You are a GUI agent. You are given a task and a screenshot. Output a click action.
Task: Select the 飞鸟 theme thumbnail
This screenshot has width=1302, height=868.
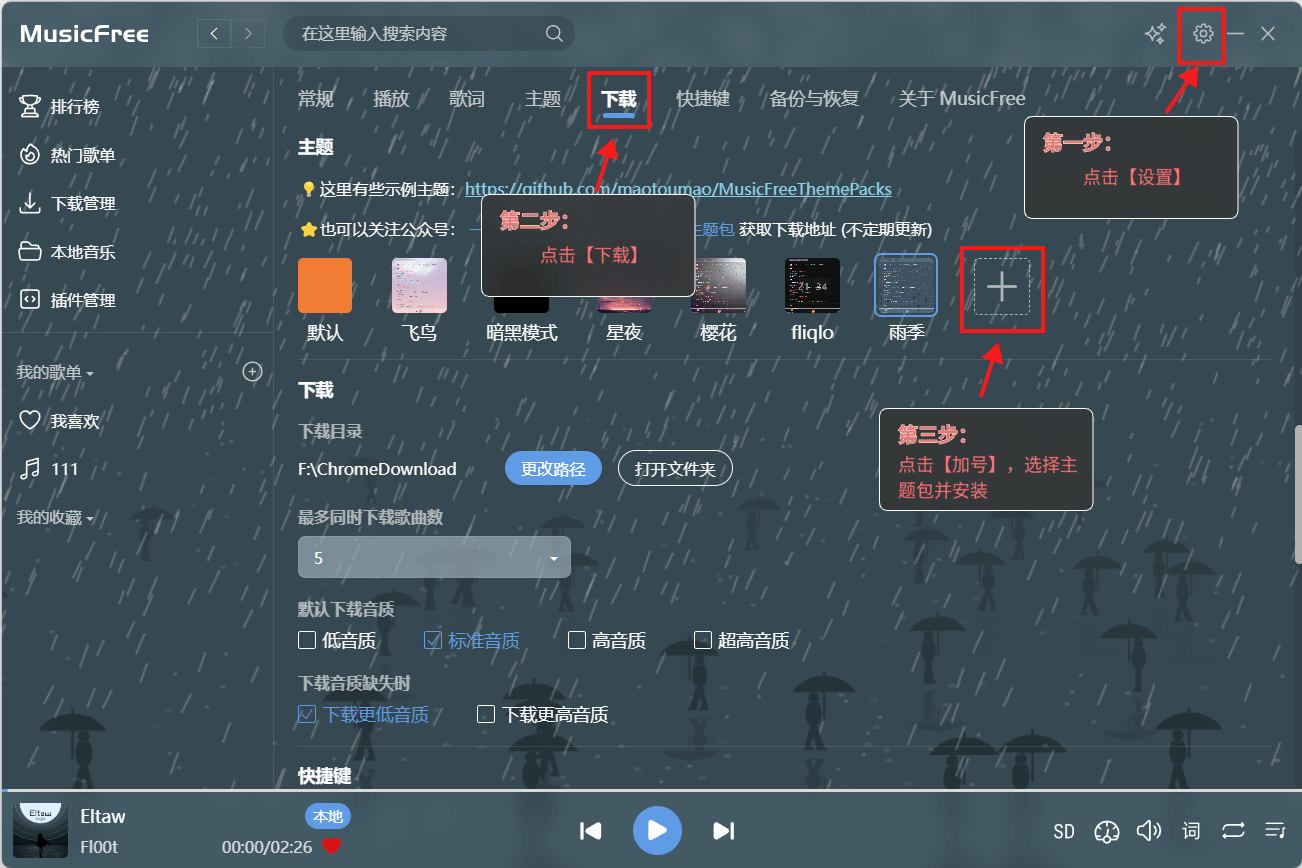(x=419, y=286)
